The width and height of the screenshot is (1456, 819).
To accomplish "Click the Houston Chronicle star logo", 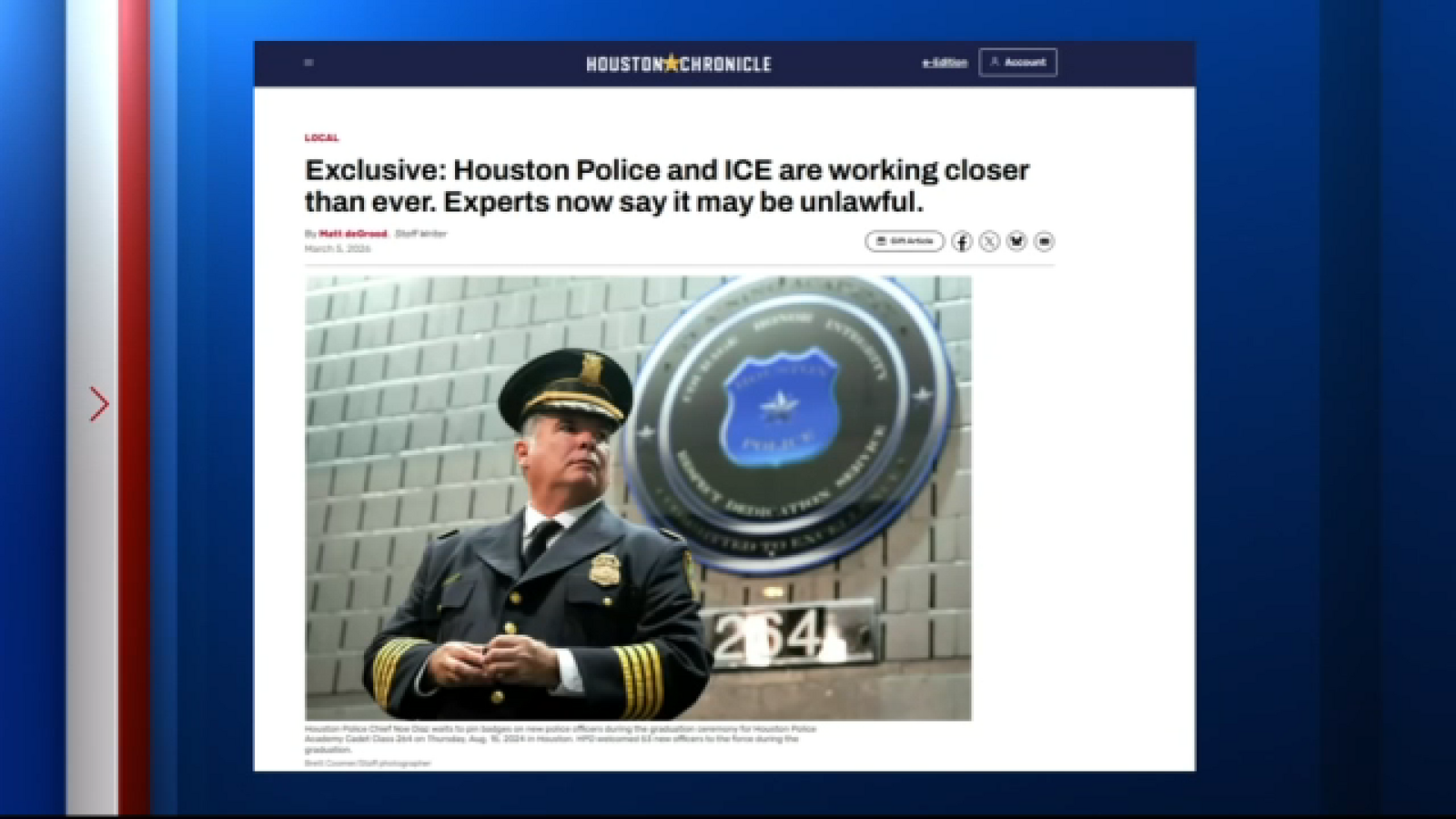I will 671,63.
